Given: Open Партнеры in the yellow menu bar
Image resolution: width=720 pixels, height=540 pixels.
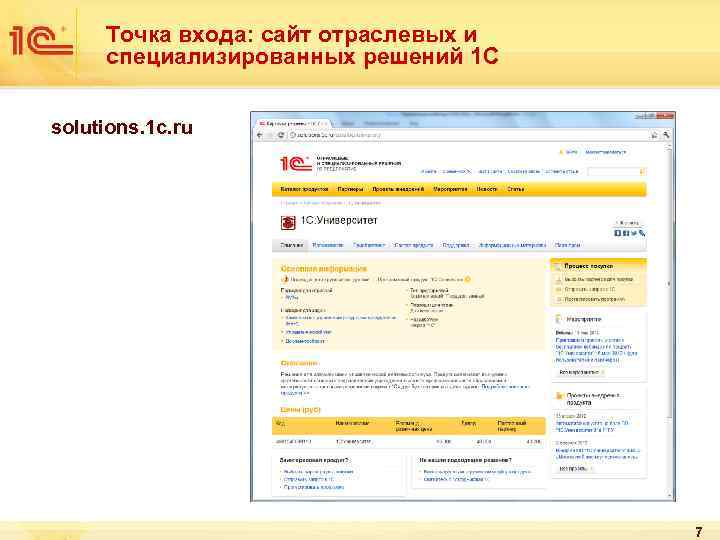Looking at the screenshot, I should click(350, 189).
